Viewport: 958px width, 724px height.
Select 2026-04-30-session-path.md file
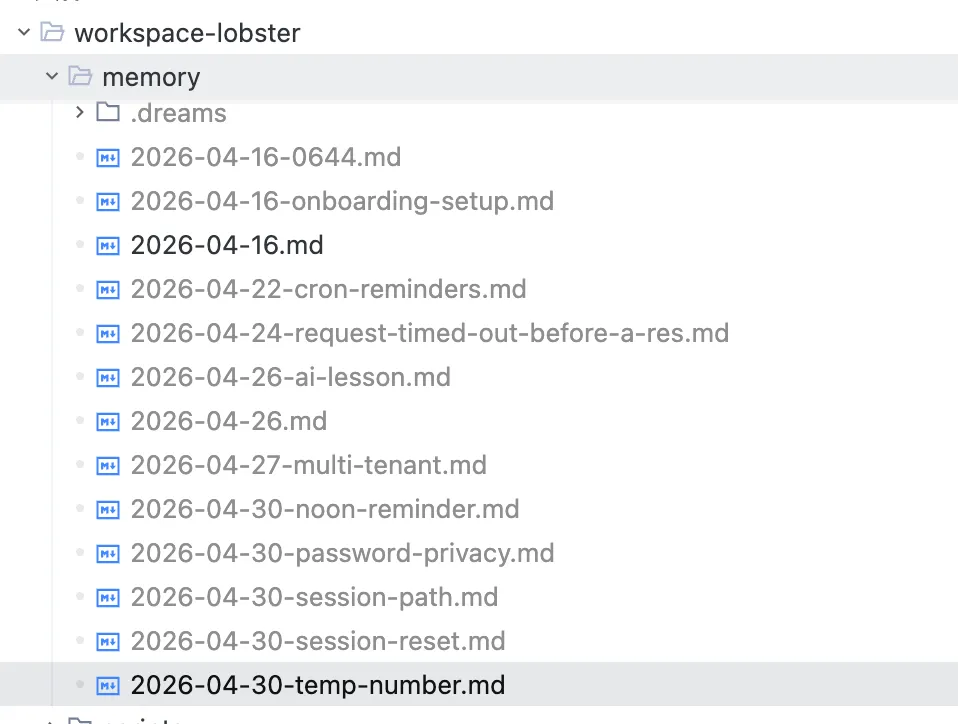point(314,598)
